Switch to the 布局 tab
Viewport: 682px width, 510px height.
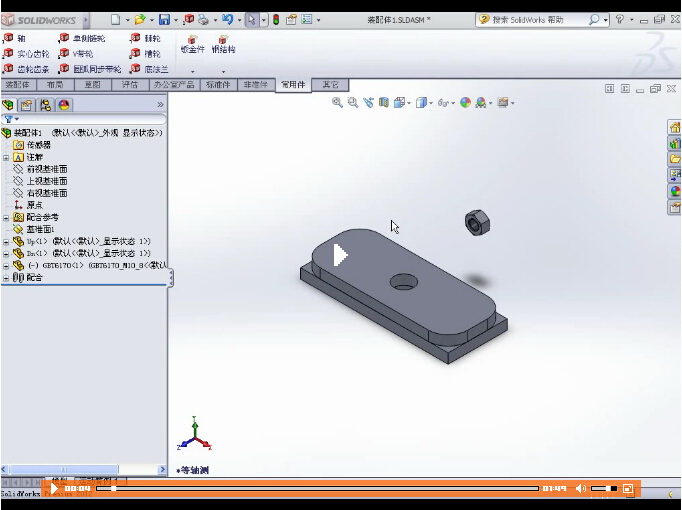coord(55,85)
